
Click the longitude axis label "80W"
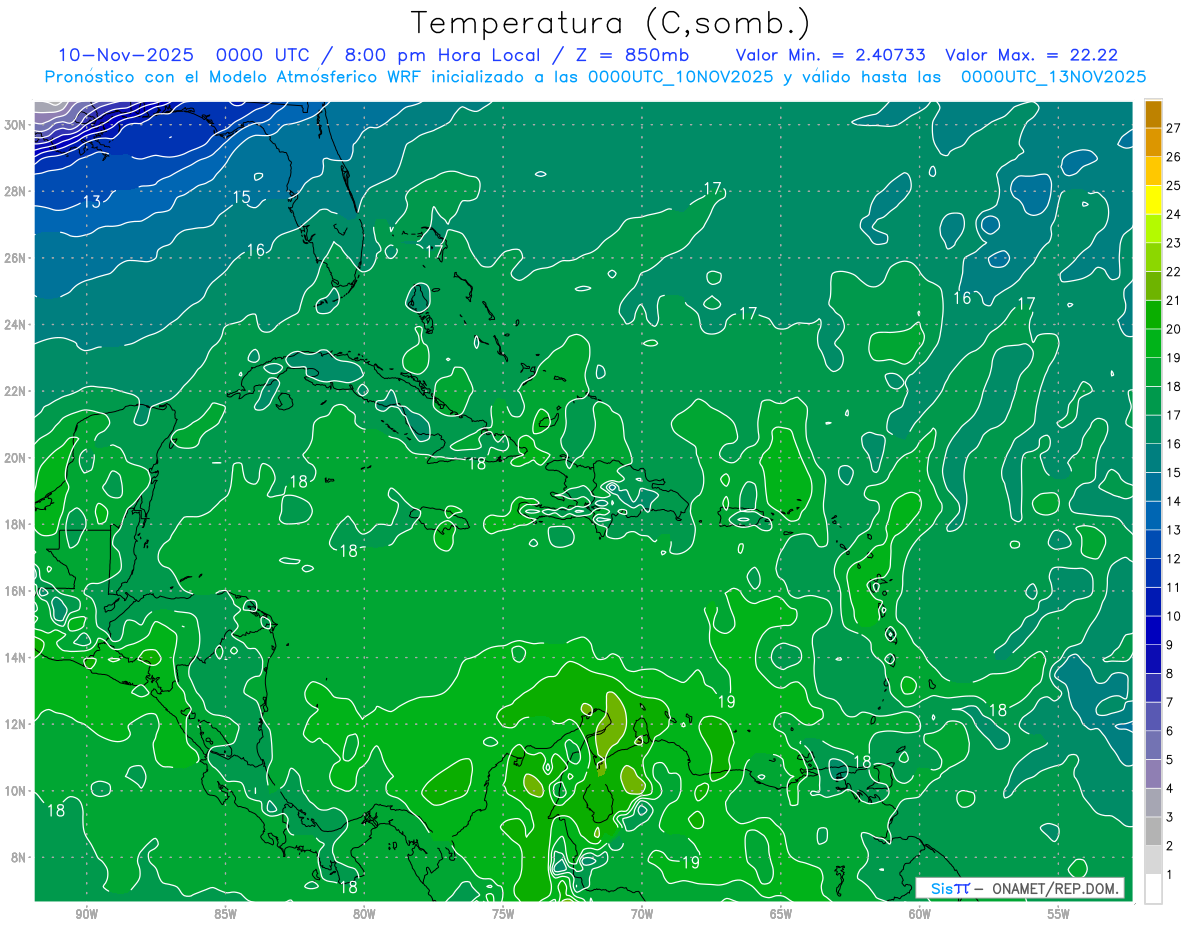pos(364,914)
